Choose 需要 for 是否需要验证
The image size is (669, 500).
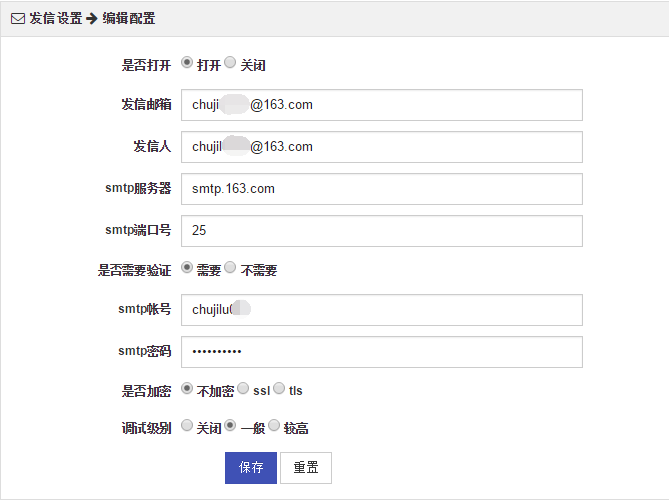click(187, 267)
